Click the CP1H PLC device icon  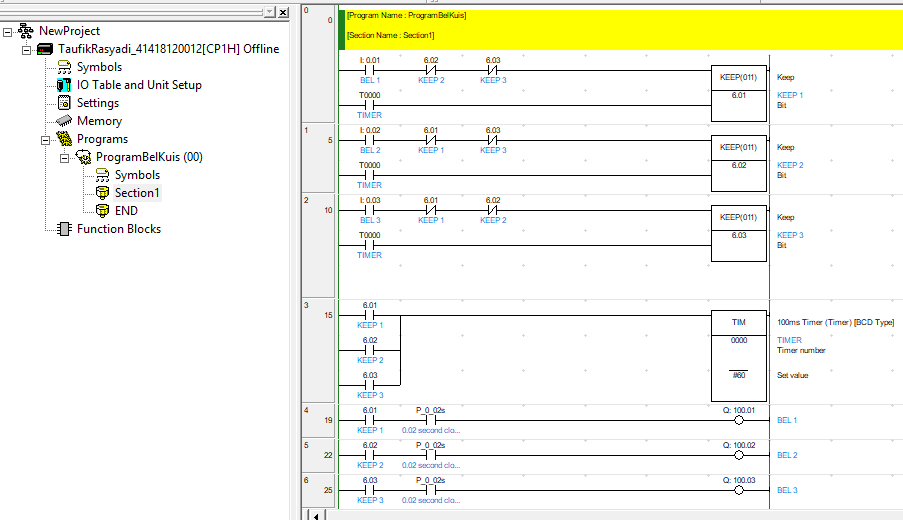(45, 49)
